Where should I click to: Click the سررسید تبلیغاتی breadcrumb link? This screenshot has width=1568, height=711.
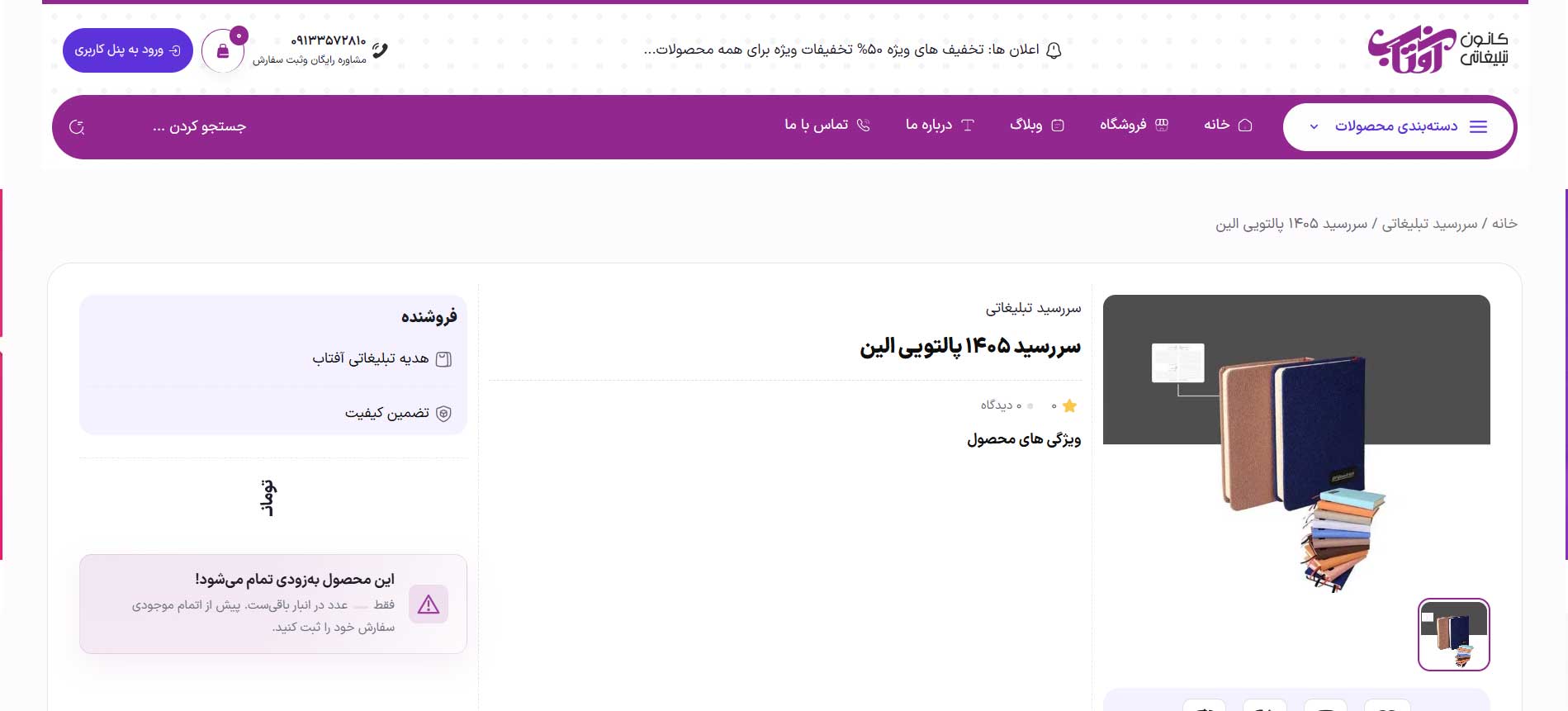[1429, 224]
